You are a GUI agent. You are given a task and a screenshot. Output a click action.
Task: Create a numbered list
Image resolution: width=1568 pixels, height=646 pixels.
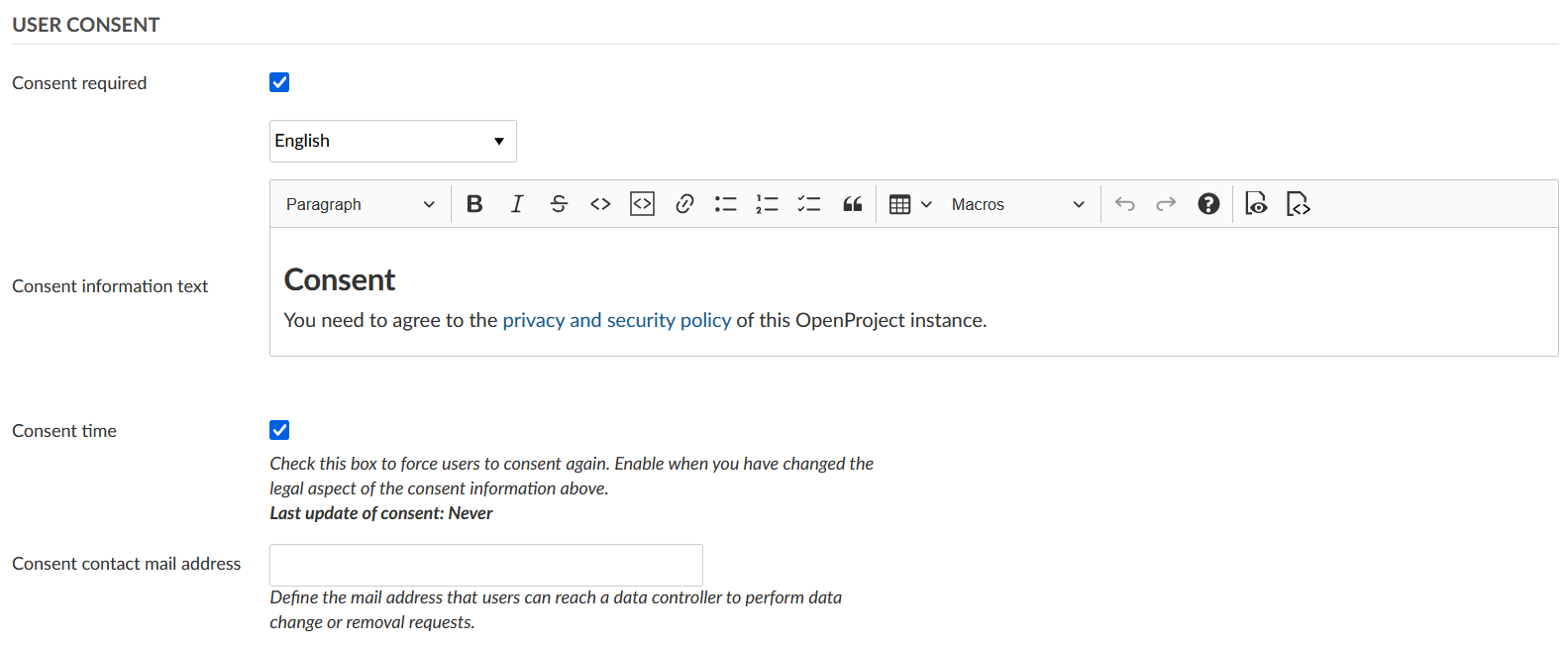[768, 204]
